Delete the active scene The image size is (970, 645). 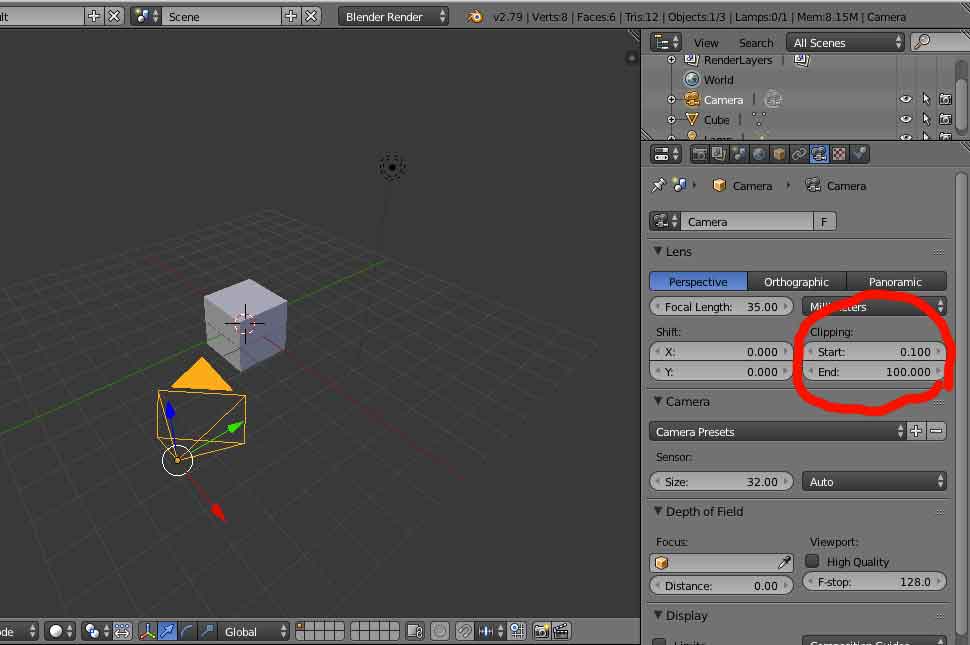click(x=311, y=17)
